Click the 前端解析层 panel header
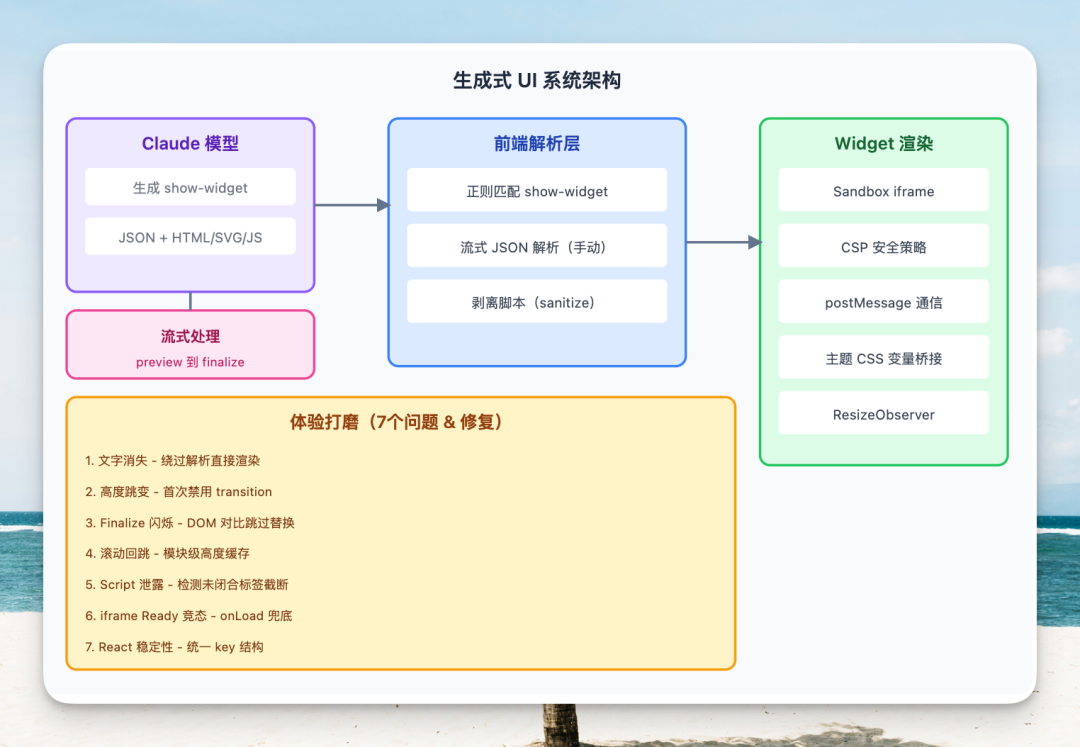 (x=537, y=143)
